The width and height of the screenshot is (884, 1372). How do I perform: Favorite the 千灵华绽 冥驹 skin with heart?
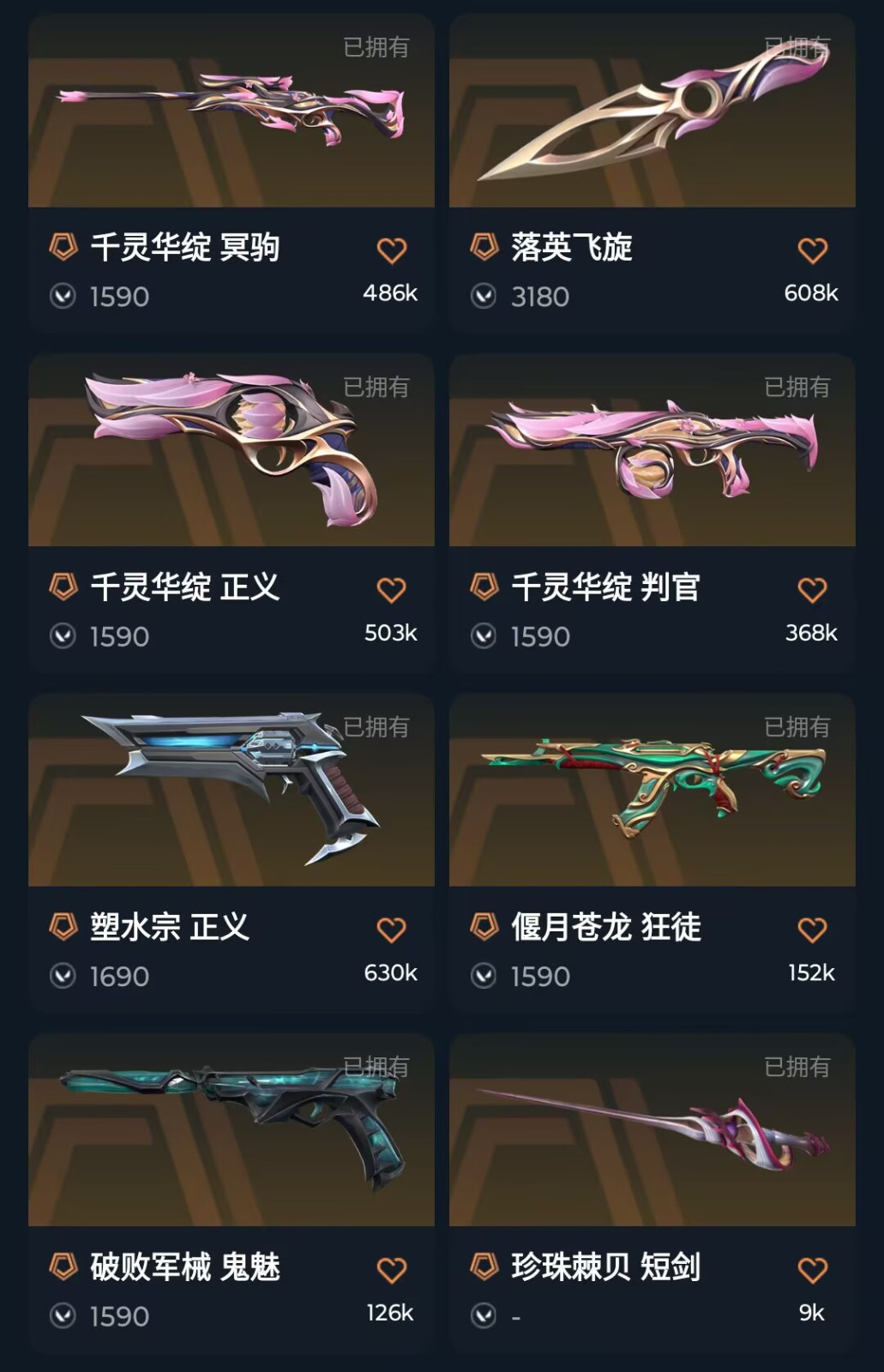coord(392,250)
